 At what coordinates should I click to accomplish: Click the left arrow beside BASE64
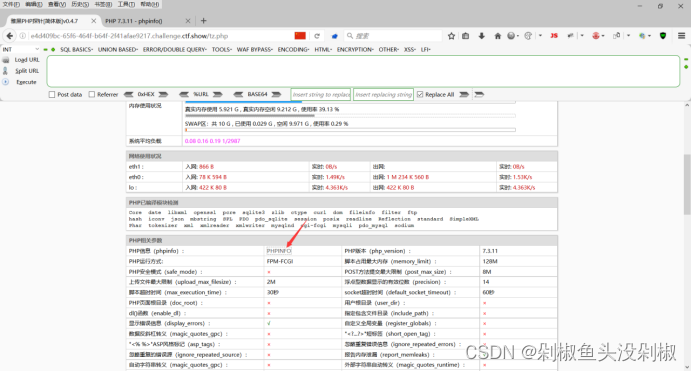click(238, 94)
